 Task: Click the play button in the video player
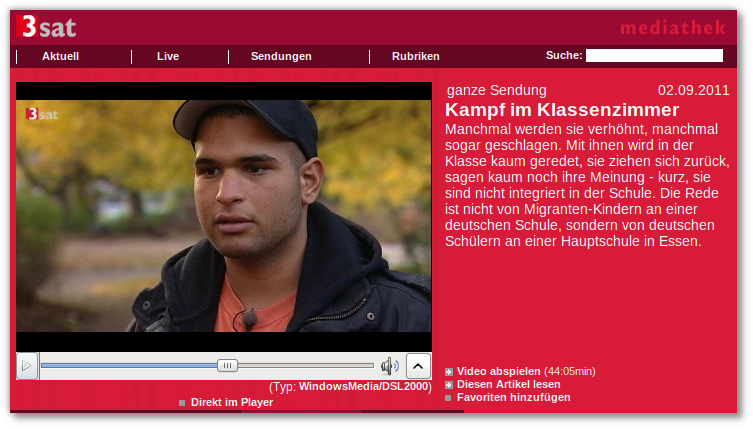point(27,366)
